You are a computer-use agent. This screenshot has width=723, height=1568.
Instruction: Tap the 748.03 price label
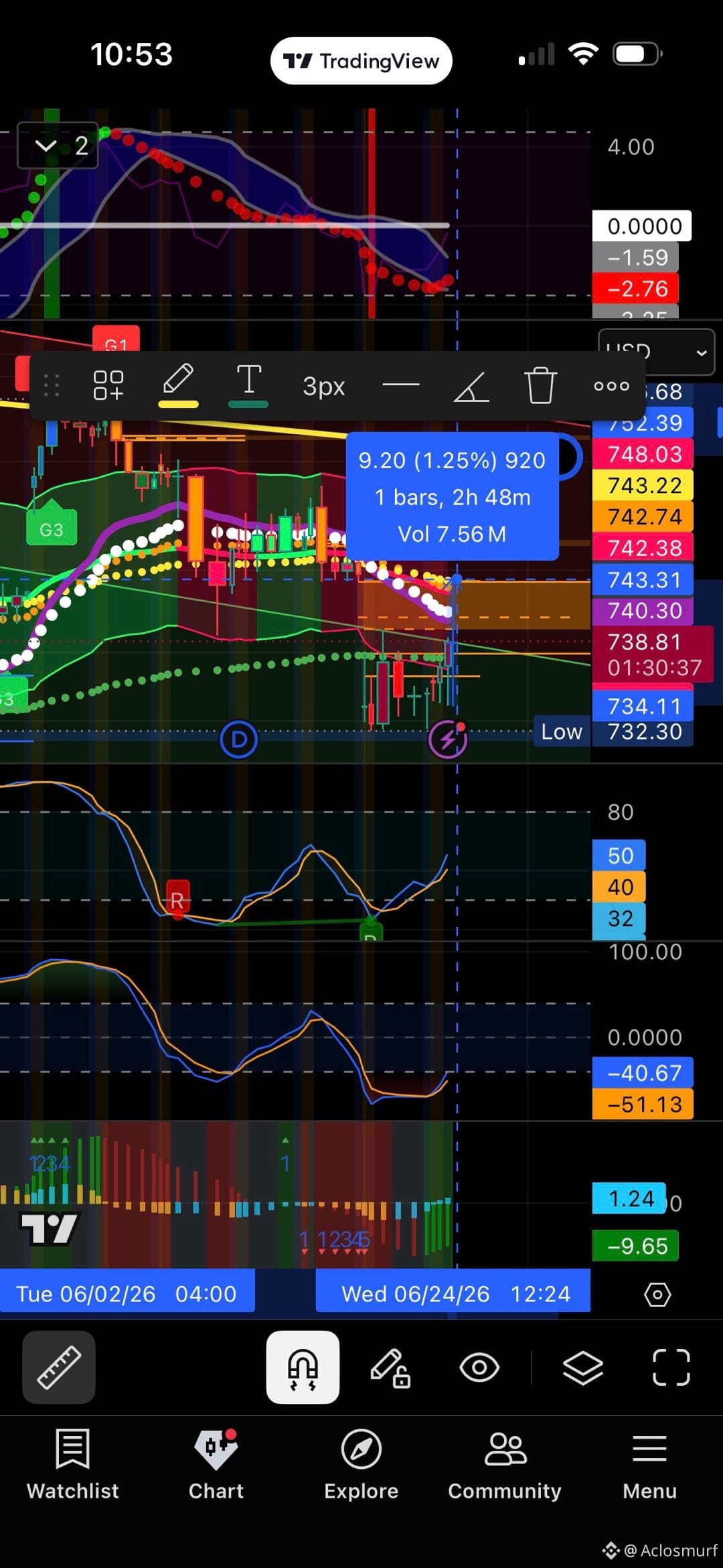pos(643,454)
